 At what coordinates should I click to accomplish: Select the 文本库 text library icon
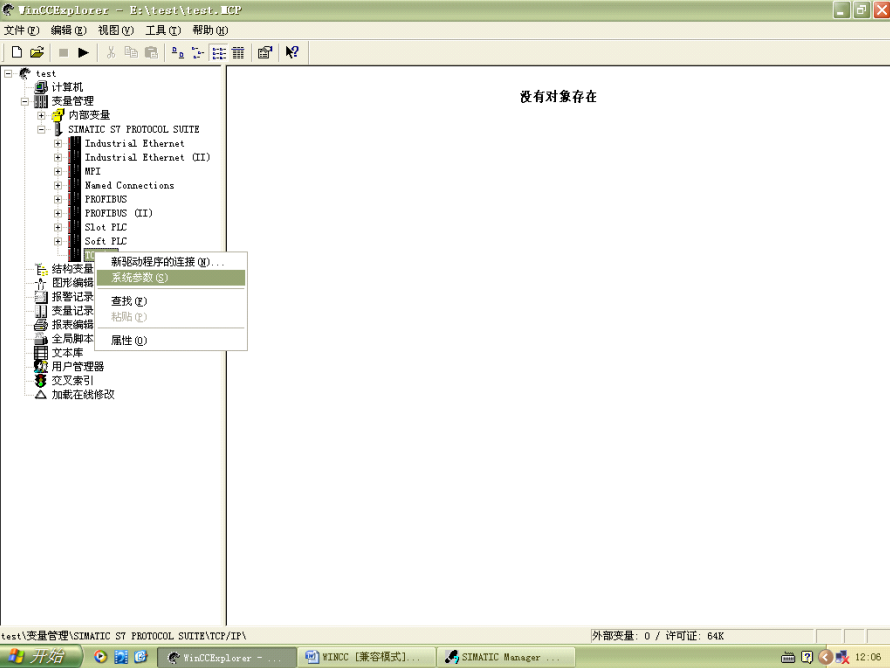tap(41, 352)
